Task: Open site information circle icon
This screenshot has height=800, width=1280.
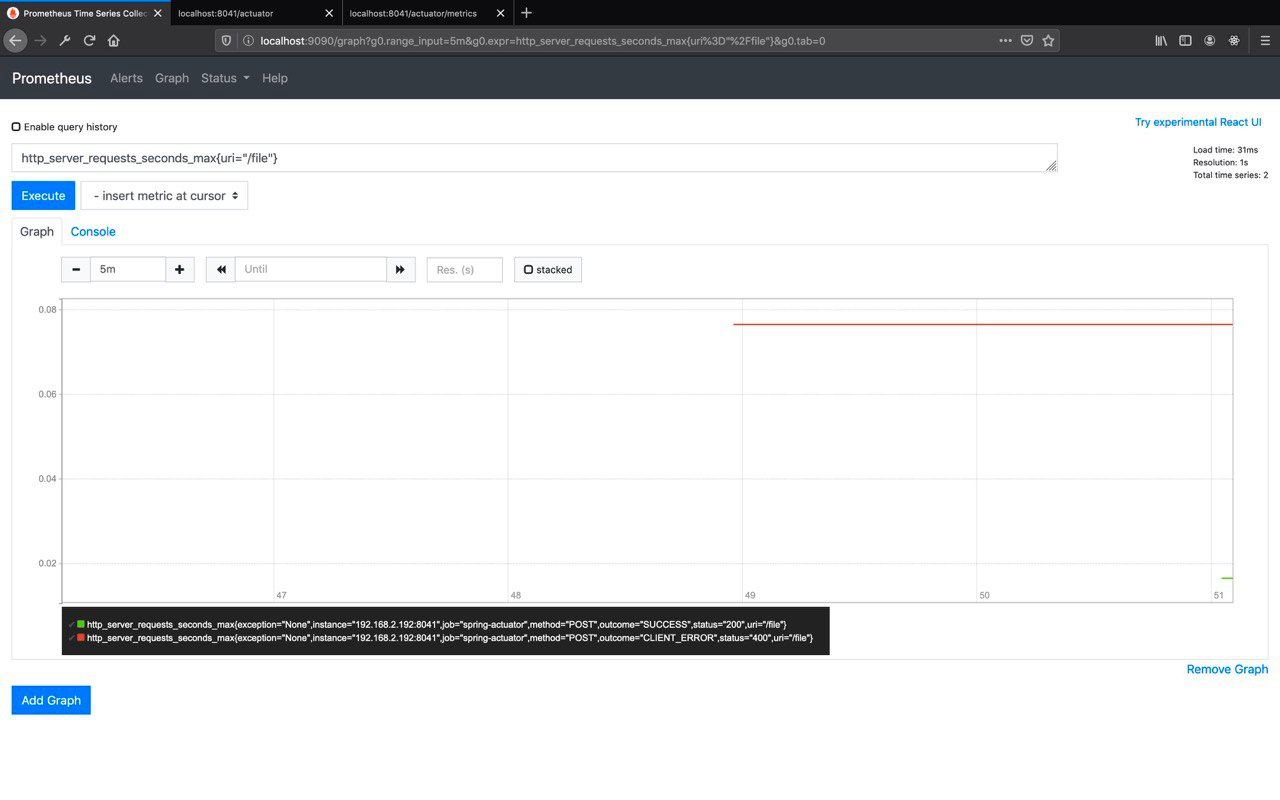Action: (248, 41)
